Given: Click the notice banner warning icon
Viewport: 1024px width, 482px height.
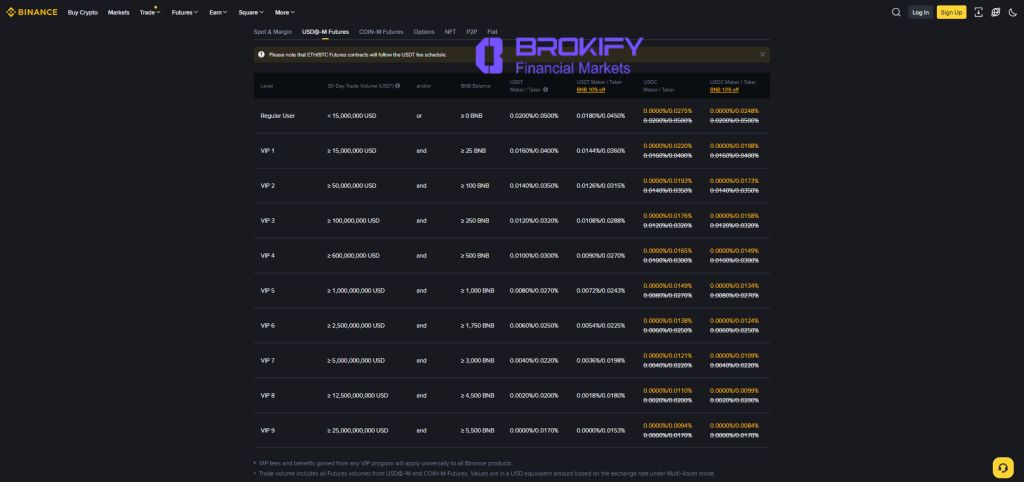Looking at the screenshot, I should pos(261,54).
